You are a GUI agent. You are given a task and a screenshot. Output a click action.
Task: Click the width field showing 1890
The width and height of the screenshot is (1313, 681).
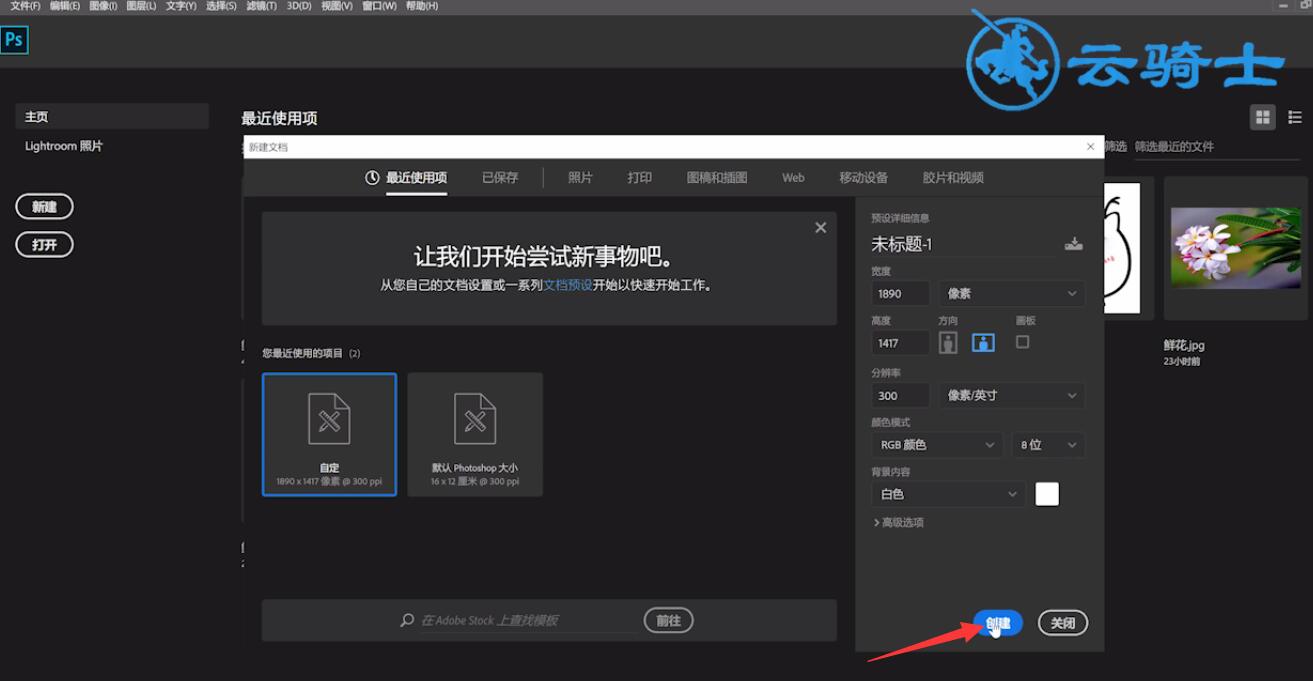point(900,293)
